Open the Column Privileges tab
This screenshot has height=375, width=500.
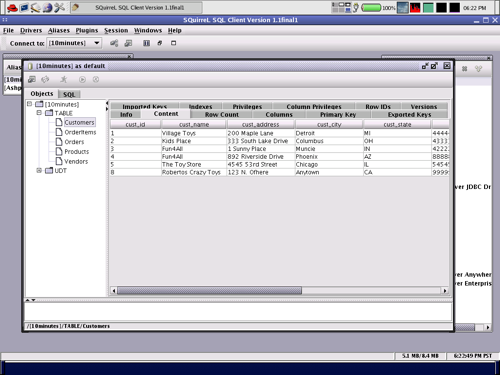(314, 106)
